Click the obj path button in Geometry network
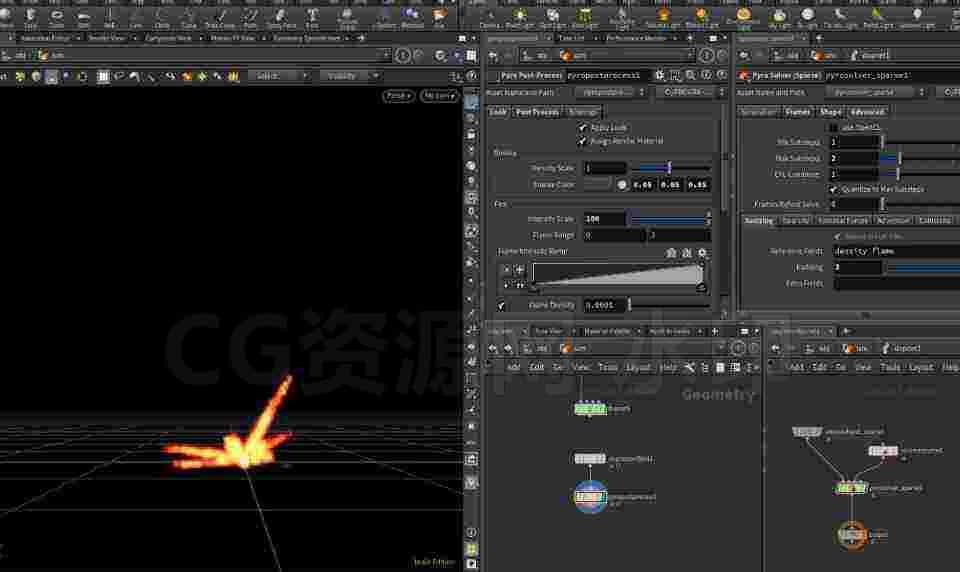The image size is (960, 572). click(x=537, y=348)
